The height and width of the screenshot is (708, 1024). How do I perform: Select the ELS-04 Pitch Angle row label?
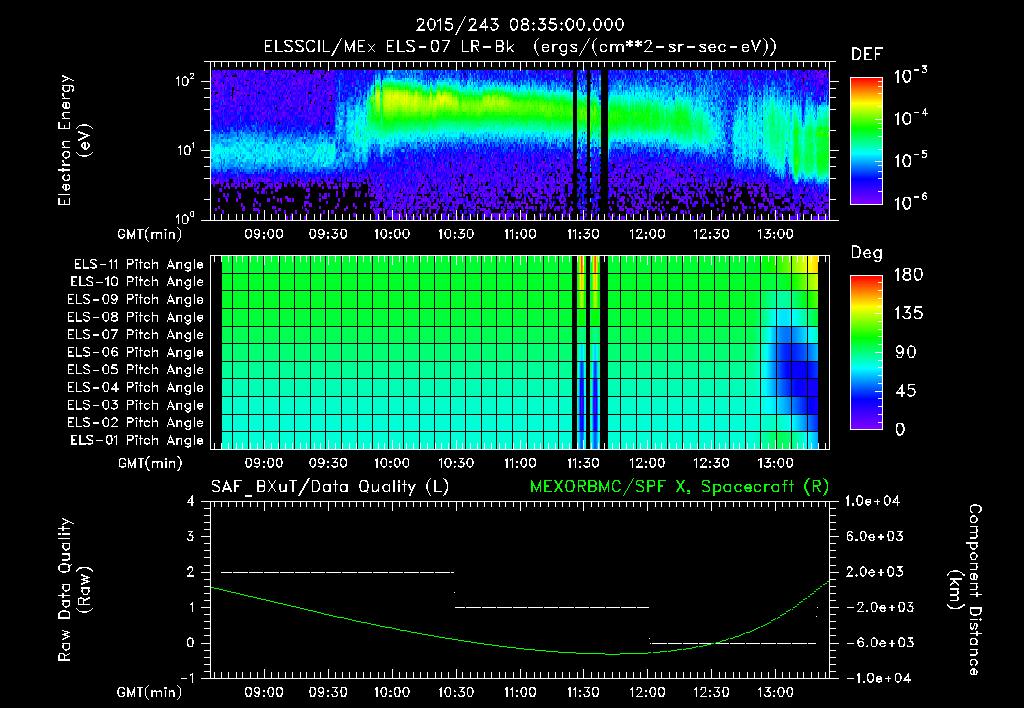(x=135, y=387)
